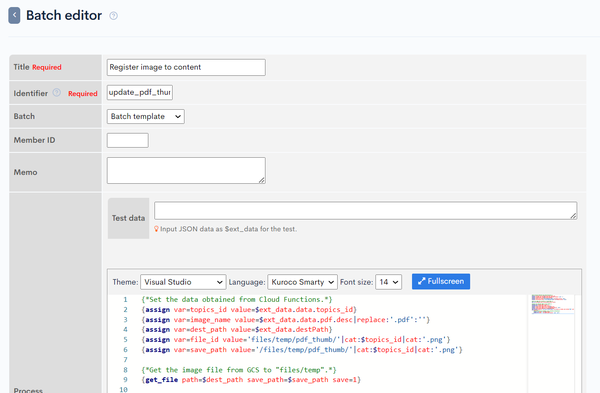Click the 'Input JSON data as $ext_data' hint text
This screenshot has width=600, height=393.
click(228, 229)
